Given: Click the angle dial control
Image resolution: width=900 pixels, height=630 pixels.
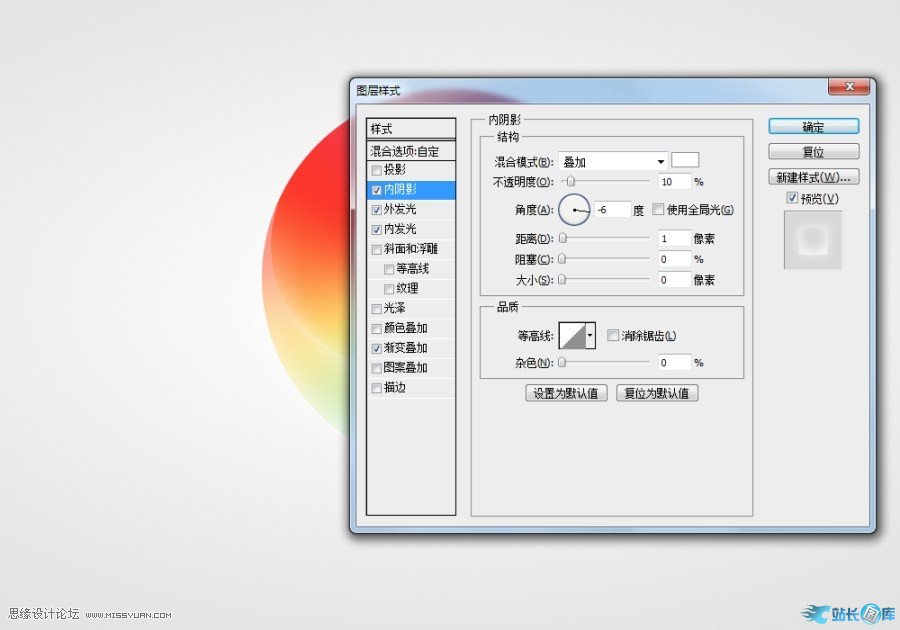Looking at the screenshot, I should coord(575,210).
